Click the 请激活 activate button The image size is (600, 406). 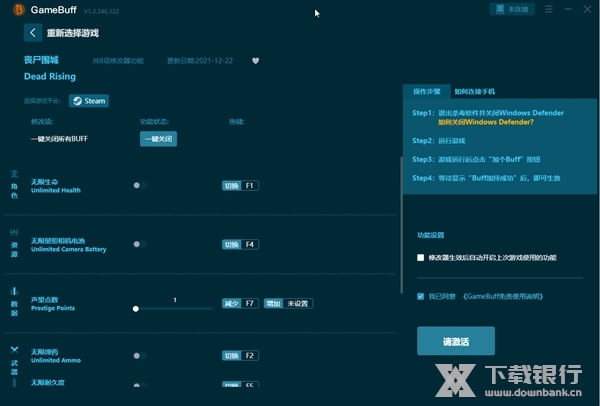tap(455, 341)
